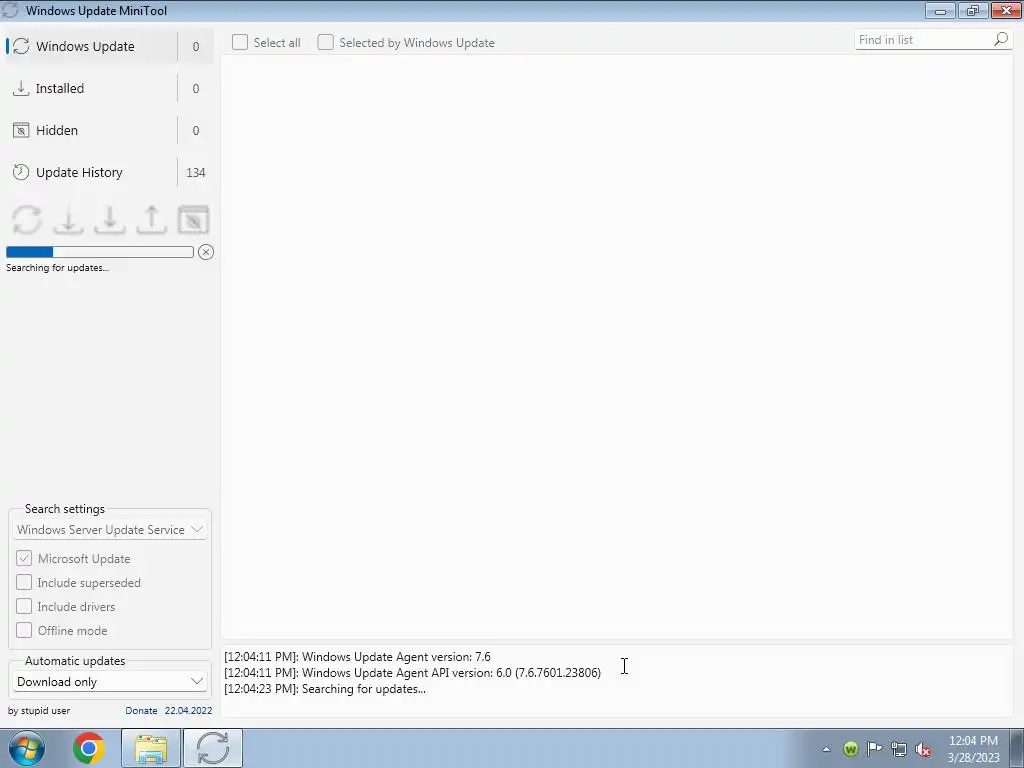Click the Show desktop strip
This screenshot has height=768, width=1024.
point(1017,748)
